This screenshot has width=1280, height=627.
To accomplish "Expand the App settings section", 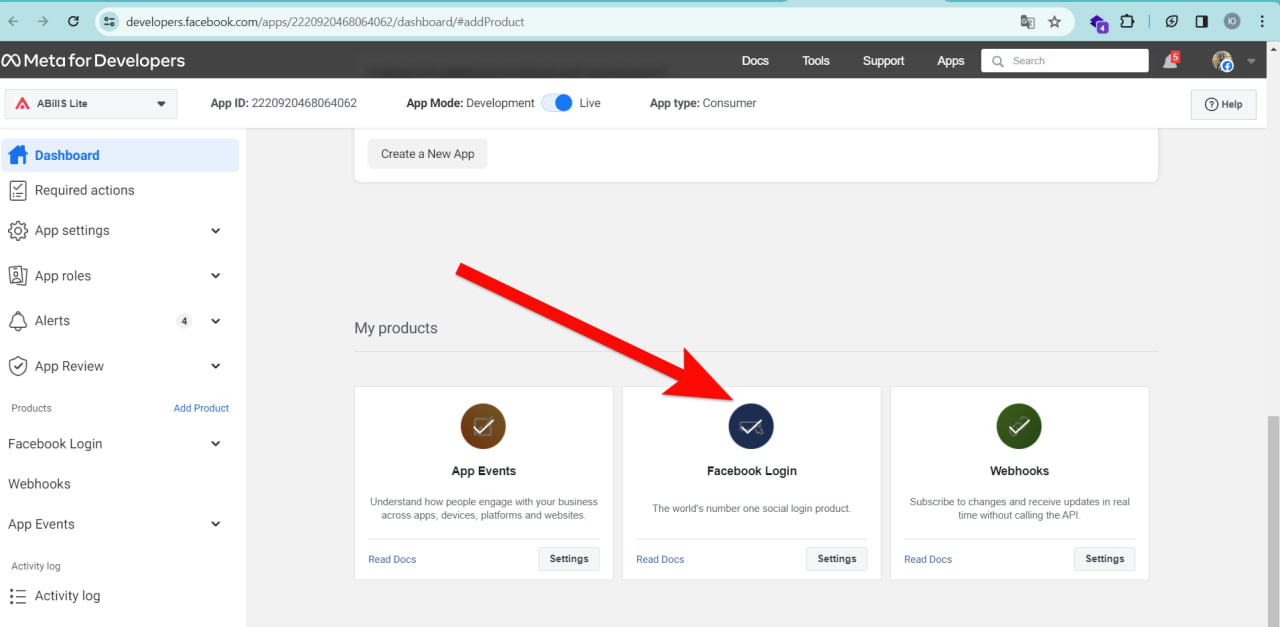I will (215, 231).
